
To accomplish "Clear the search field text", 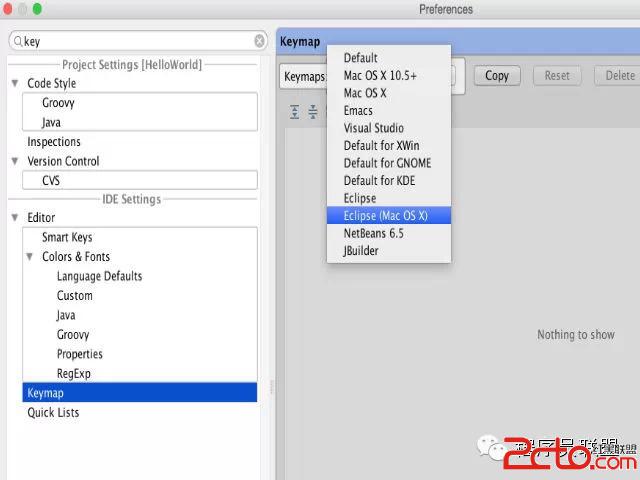I will click(x=259, y=41).
